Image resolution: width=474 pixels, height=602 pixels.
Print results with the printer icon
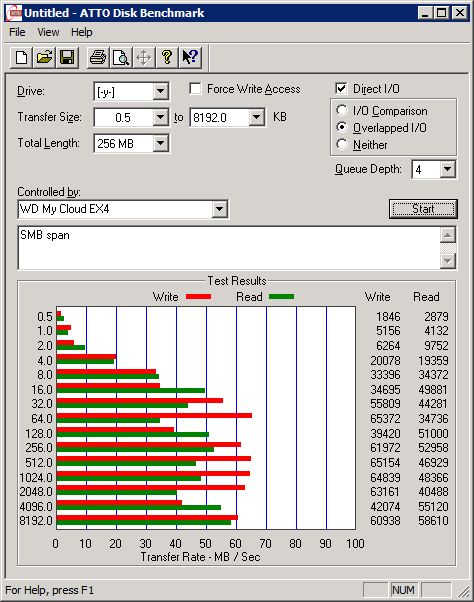(x=98, y=58)
